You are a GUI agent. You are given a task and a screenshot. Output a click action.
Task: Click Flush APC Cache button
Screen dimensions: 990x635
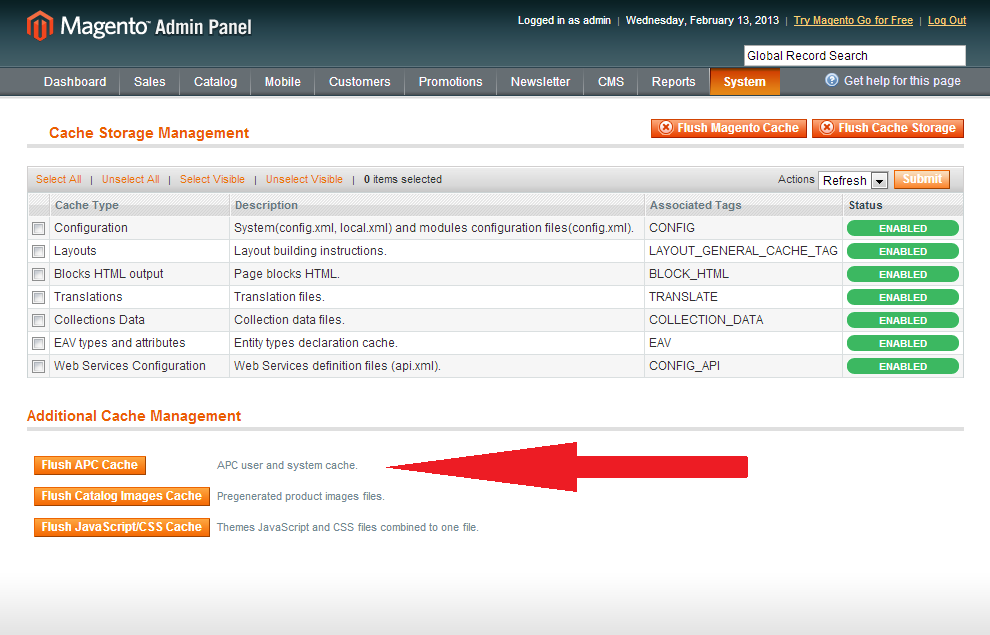[x=90, y=465]
